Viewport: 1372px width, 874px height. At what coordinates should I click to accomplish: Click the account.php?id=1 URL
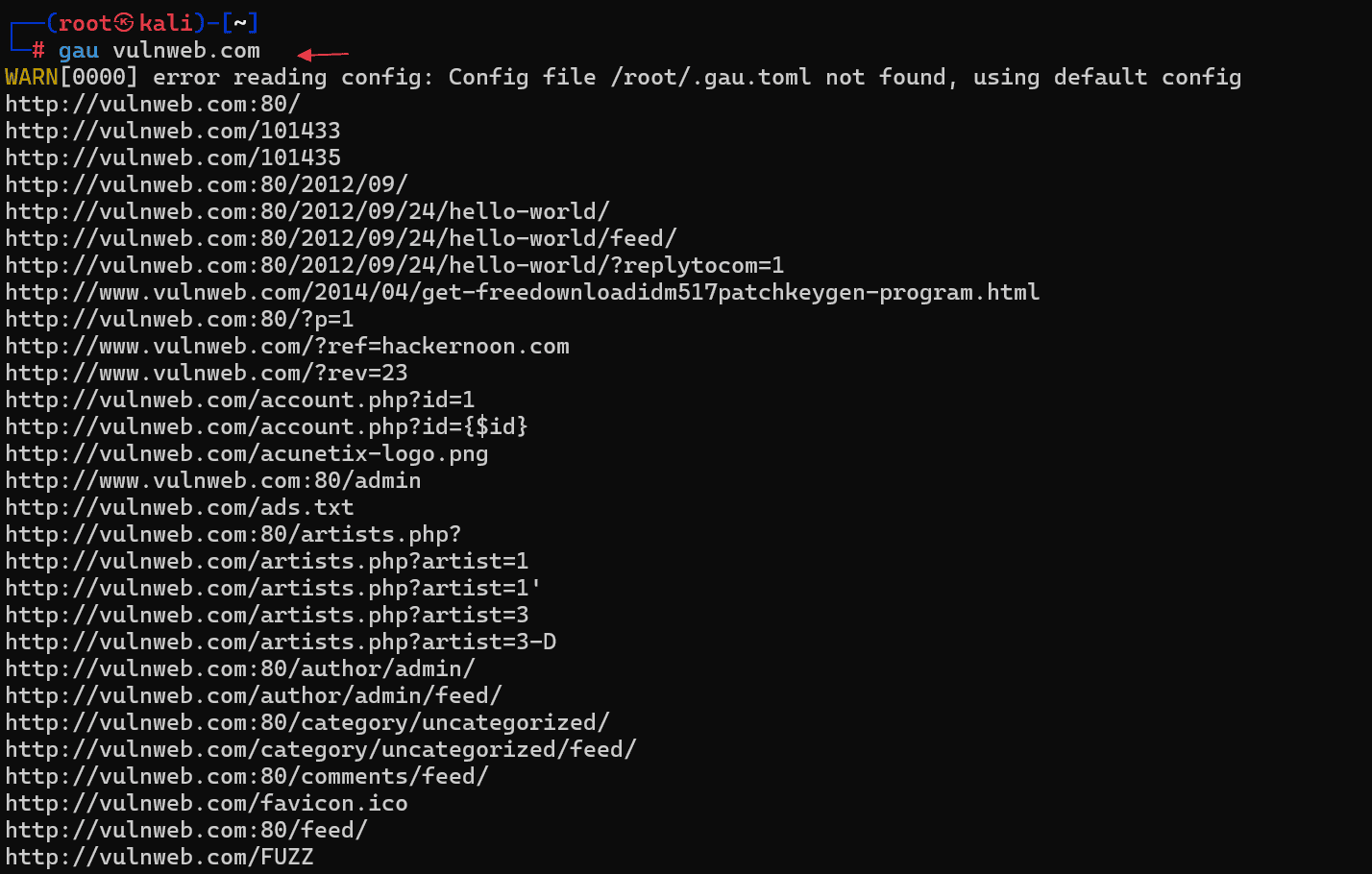pyautogui.click(x=240, y=400)
